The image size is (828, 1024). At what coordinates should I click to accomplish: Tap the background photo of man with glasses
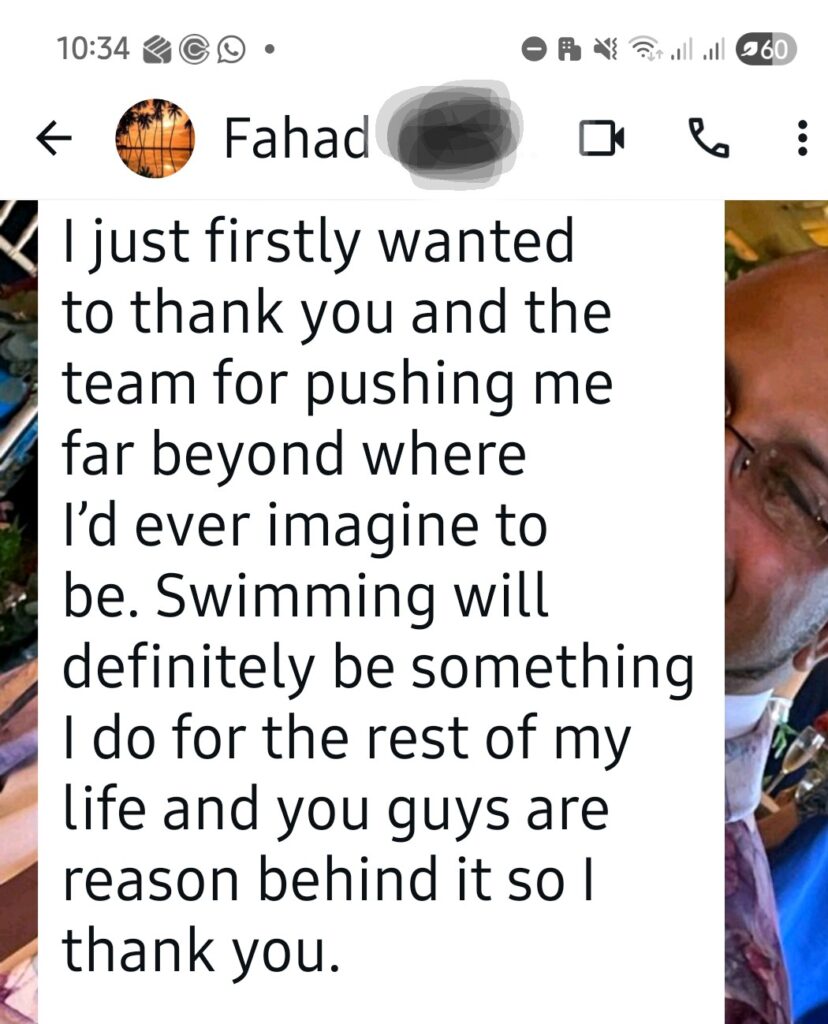776,500
